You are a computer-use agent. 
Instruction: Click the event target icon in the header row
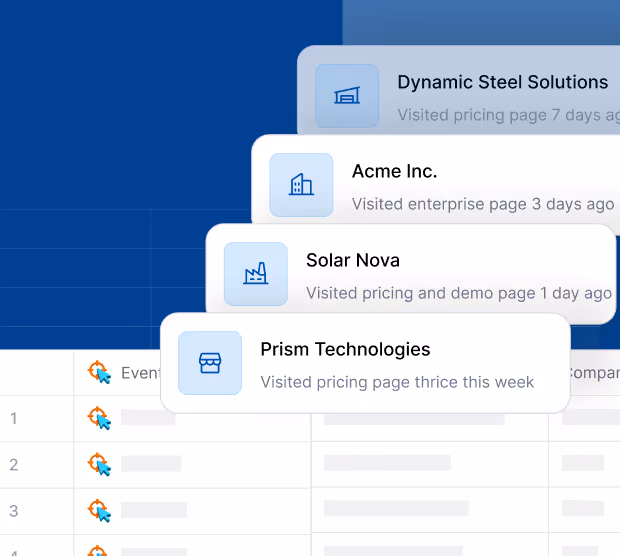99,372
